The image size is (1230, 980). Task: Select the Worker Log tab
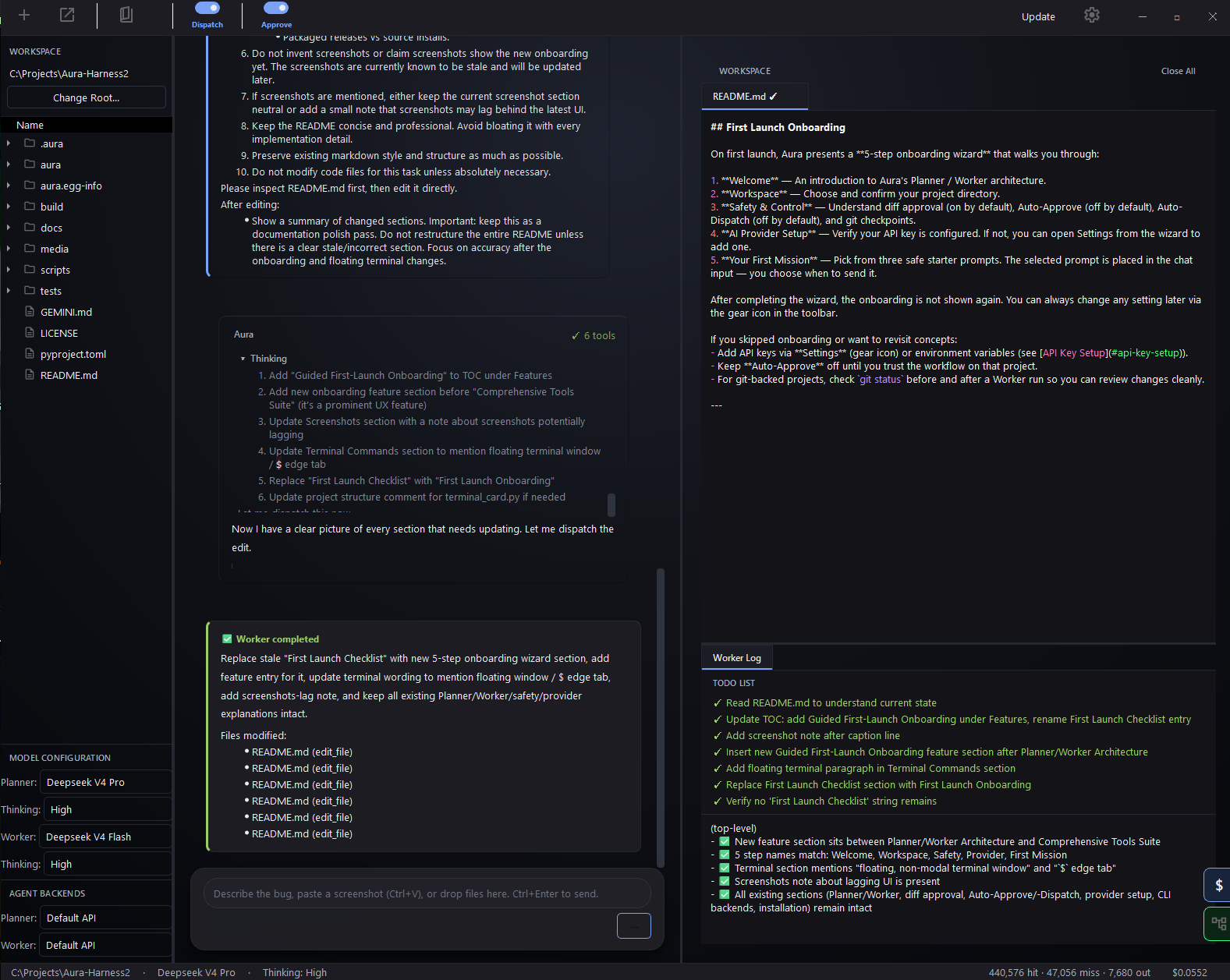coord(737,658)
